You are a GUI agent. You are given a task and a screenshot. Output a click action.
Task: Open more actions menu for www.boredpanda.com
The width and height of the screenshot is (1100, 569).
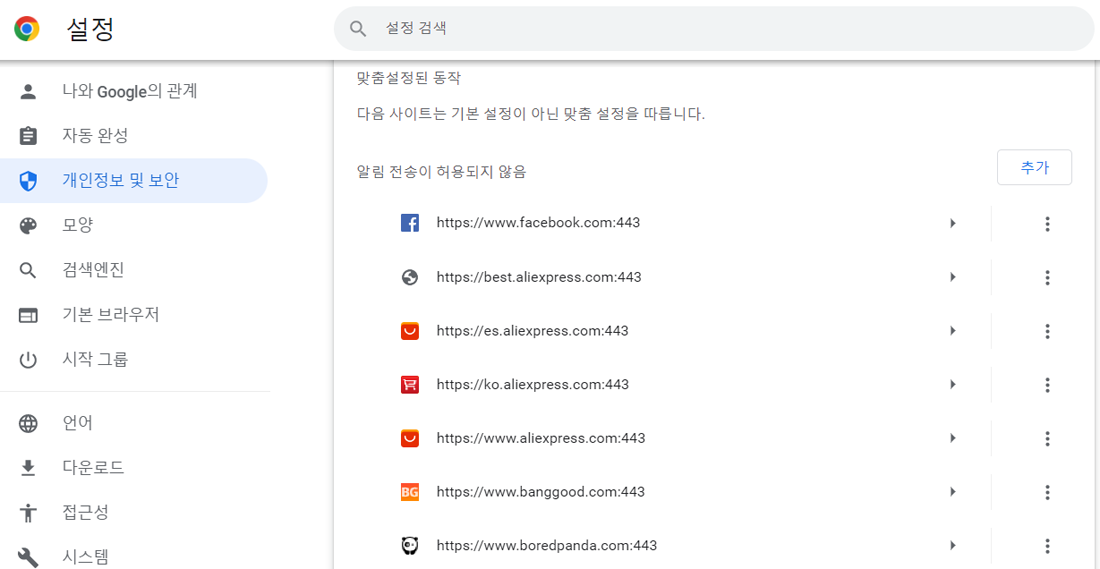pyautogui.click(x=1047, y=546)
